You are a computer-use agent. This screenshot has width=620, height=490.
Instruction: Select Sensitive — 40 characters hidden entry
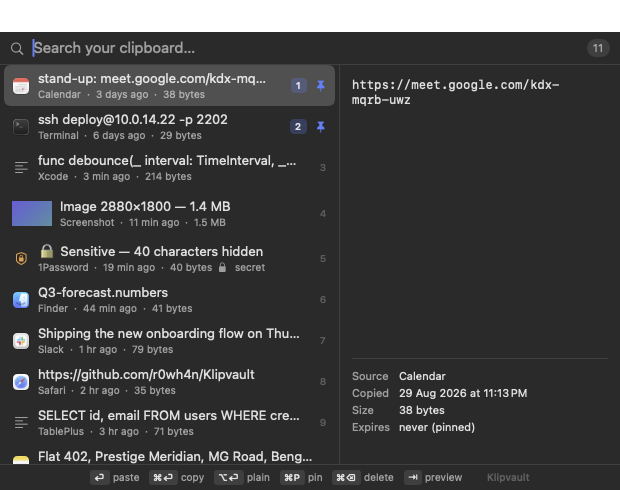(169, 259)
